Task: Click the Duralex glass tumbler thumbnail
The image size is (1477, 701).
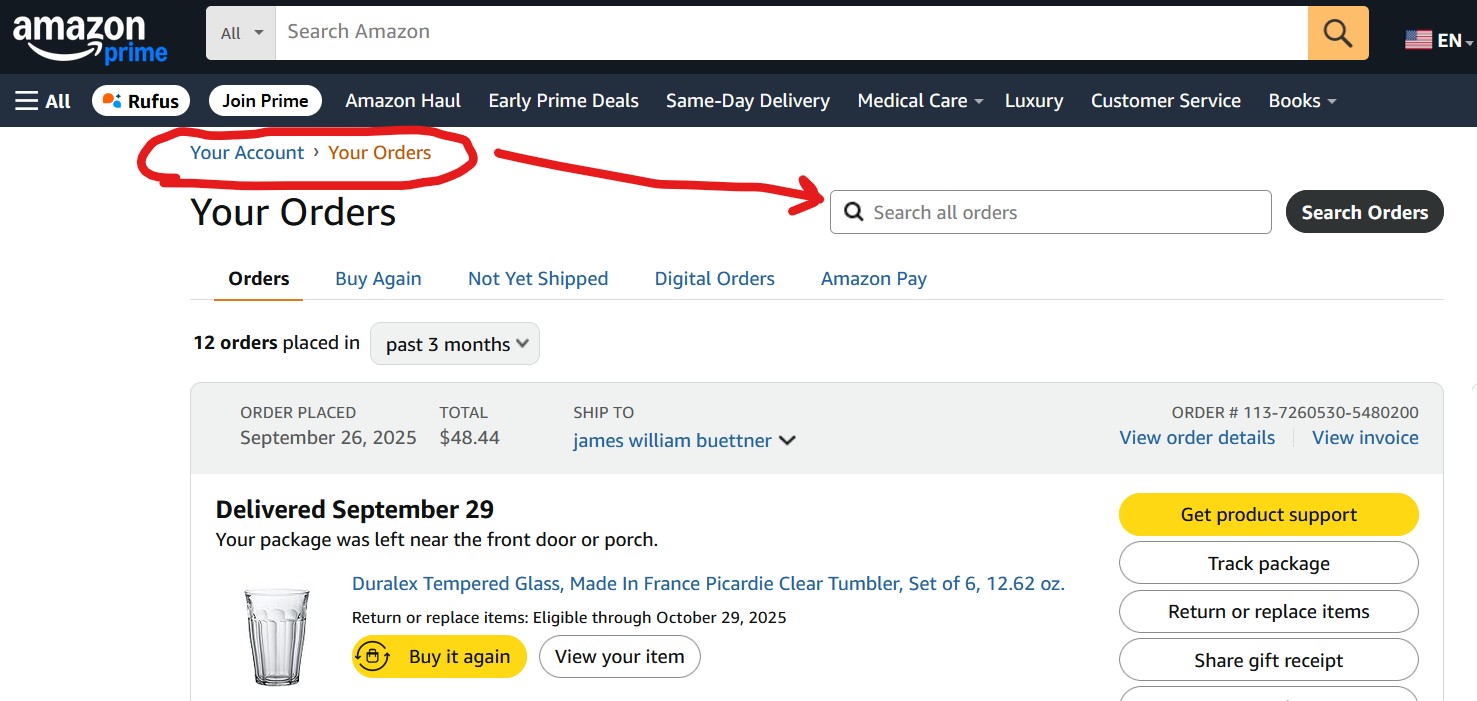Action: point(277,636)
